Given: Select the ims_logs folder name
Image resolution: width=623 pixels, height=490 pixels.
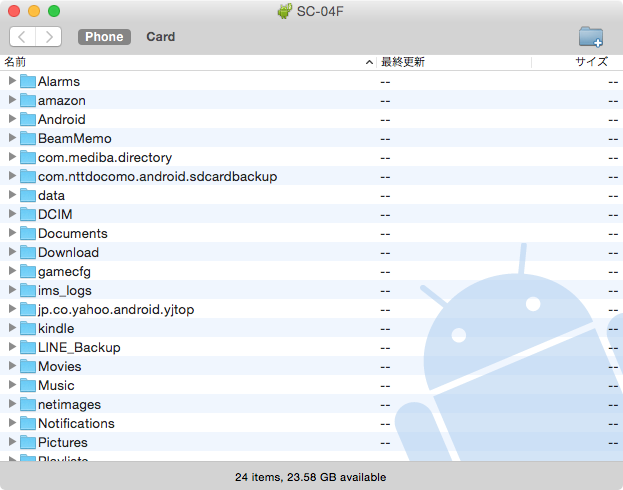Looking at the screenshot, I should (65, 291).
